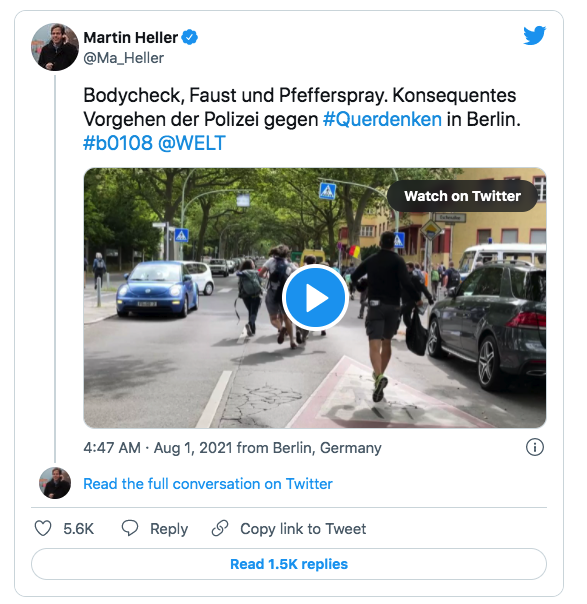Open the Read 1.5K replies button

click(x=289, y=564)
